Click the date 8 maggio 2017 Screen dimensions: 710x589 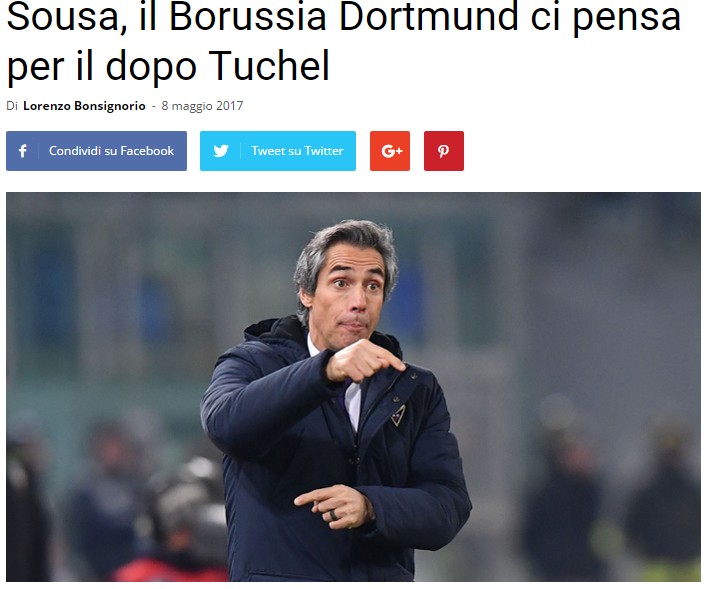[x=202, y=106]
